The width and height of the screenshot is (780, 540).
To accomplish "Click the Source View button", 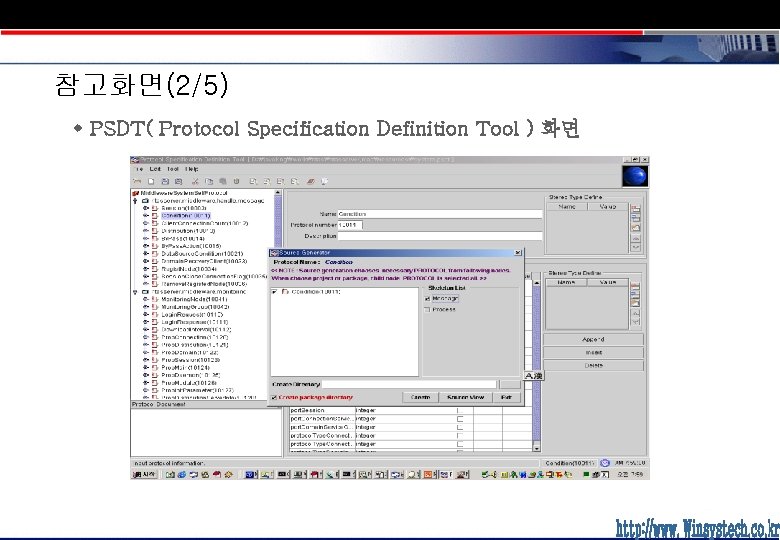I will click(465, 398).
